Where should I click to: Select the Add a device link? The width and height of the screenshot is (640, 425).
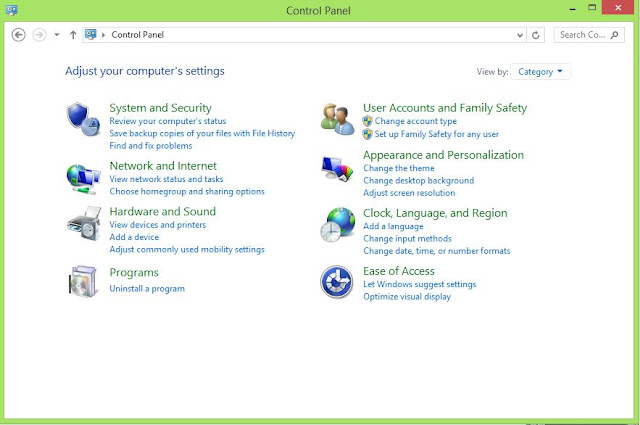[x=134, y=237]
